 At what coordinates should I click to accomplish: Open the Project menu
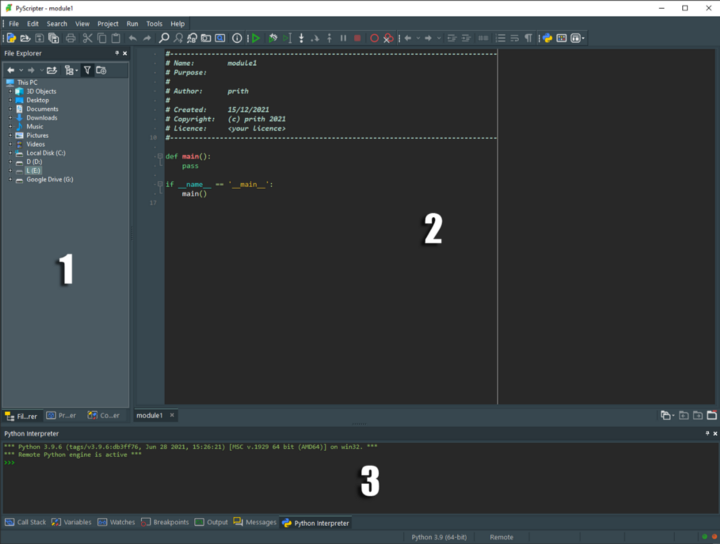(108, 24)
